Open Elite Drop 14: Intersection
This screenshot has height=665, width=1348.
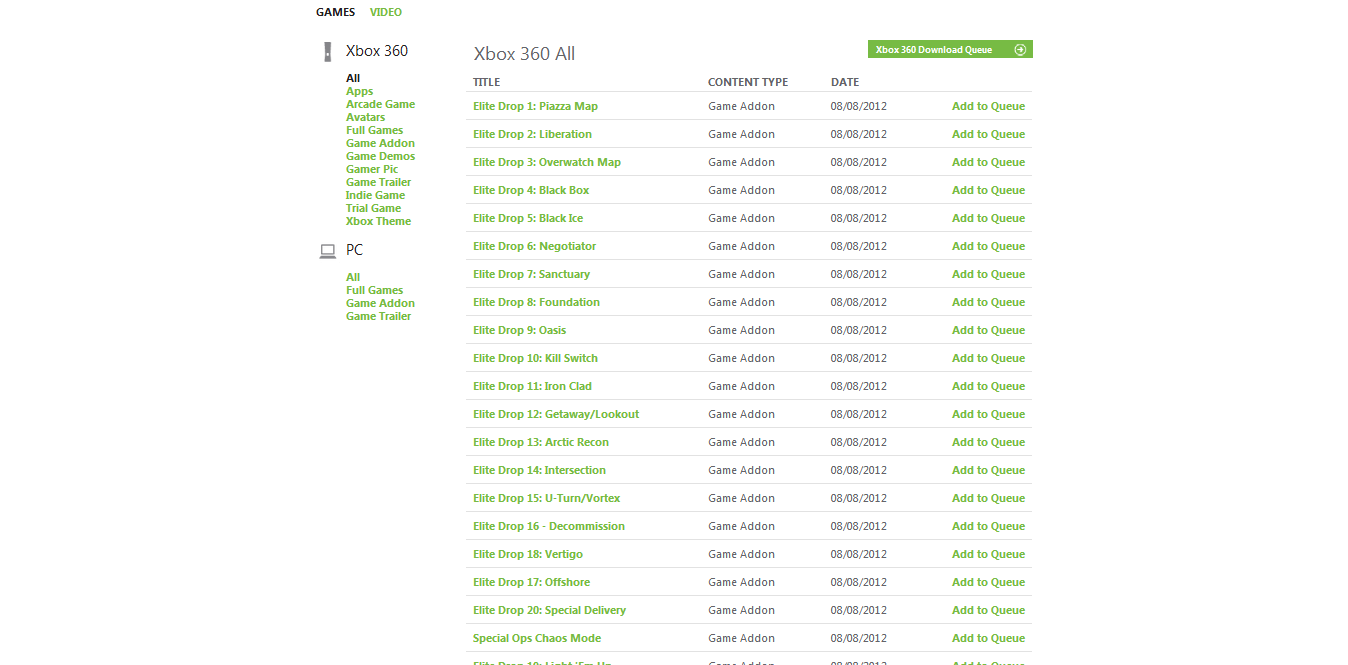tap(539, 470)
